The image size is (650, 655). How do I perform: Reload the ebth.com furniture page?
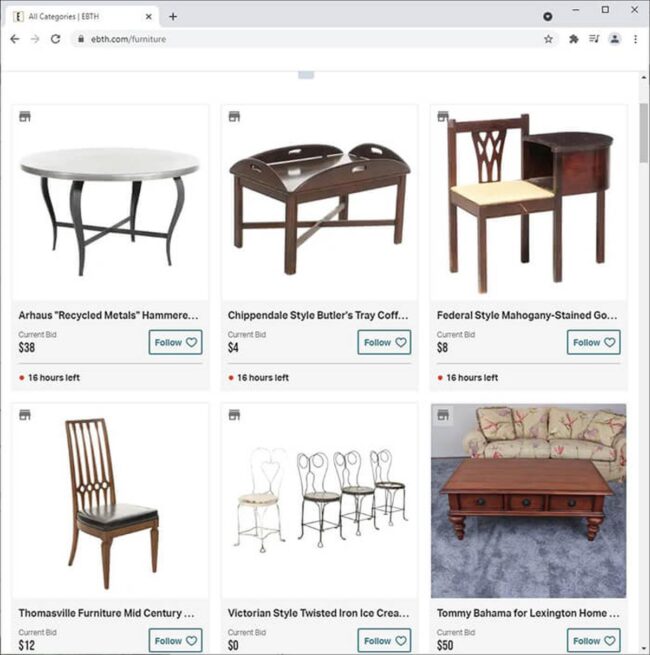pos(55,39)
